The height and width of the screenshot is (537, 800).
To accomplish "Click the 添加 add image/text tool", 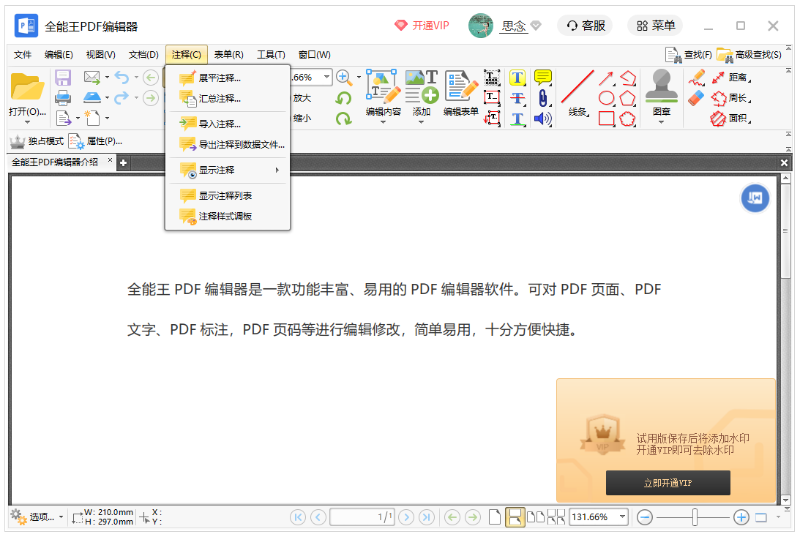I will coord(421,92).
